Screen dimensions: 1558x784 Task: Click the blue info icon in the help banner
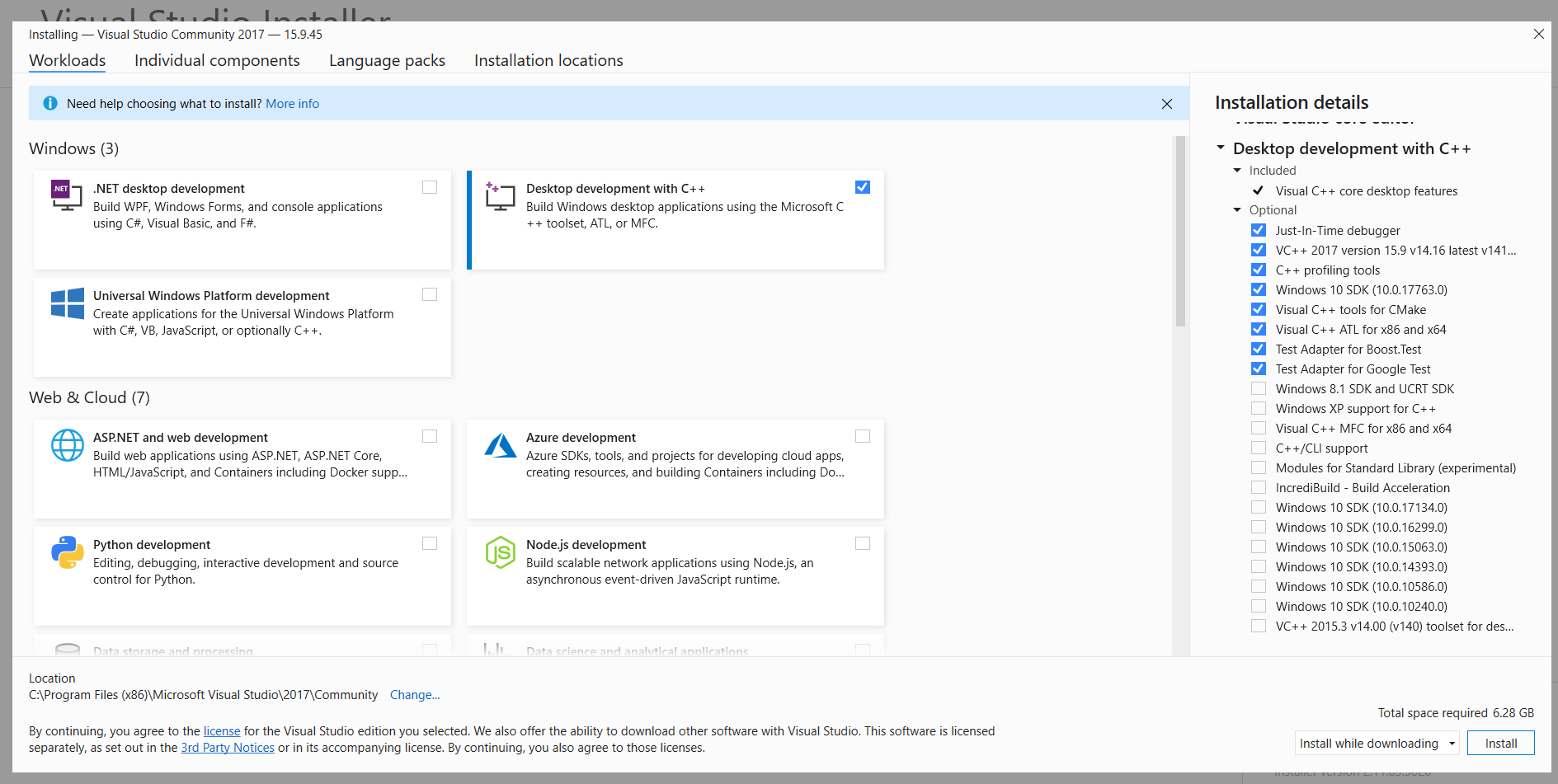click(50, 103)
